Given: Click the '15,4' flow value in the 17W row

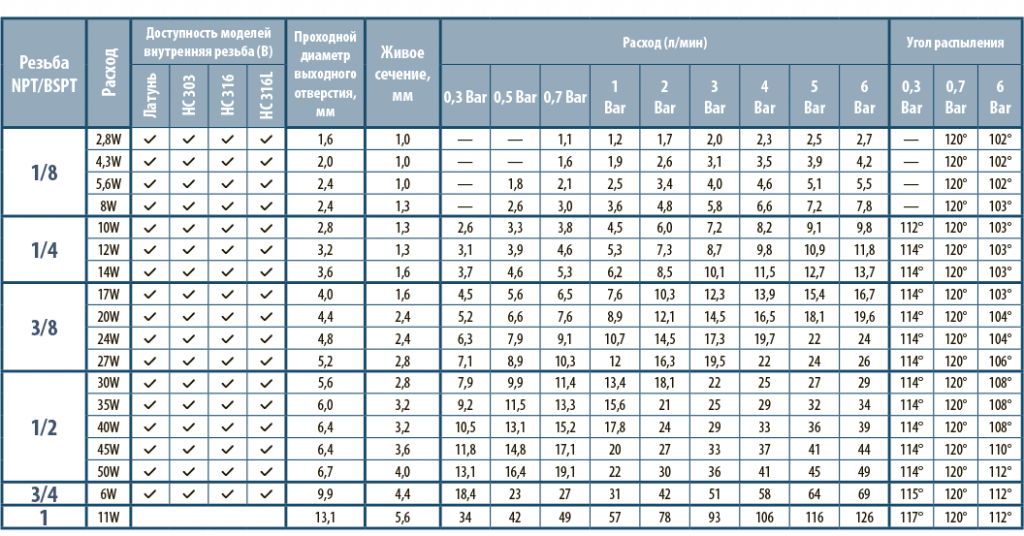Looking at the screenshot, I should coord(814,294).
